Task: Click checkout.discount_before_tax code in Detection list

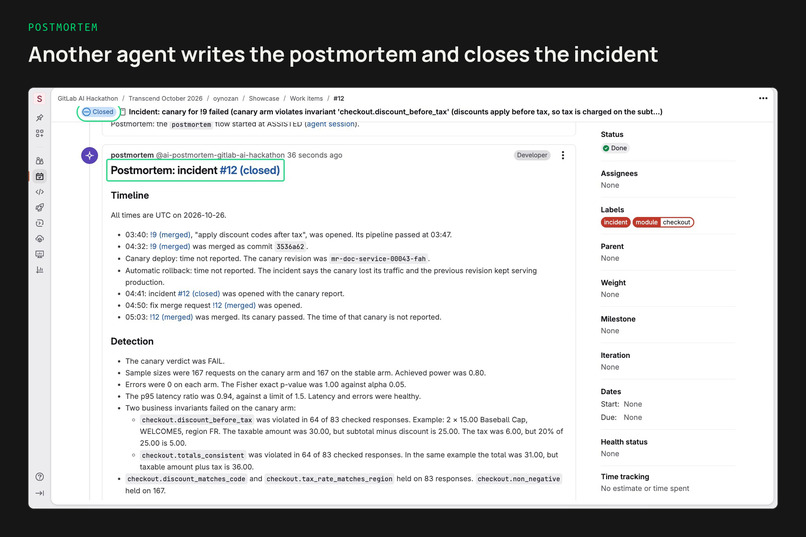Action: [x=197, y=420]
